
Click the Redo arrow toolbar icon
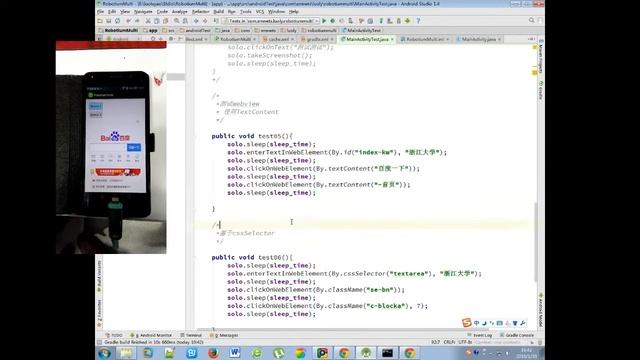(137, 21)
